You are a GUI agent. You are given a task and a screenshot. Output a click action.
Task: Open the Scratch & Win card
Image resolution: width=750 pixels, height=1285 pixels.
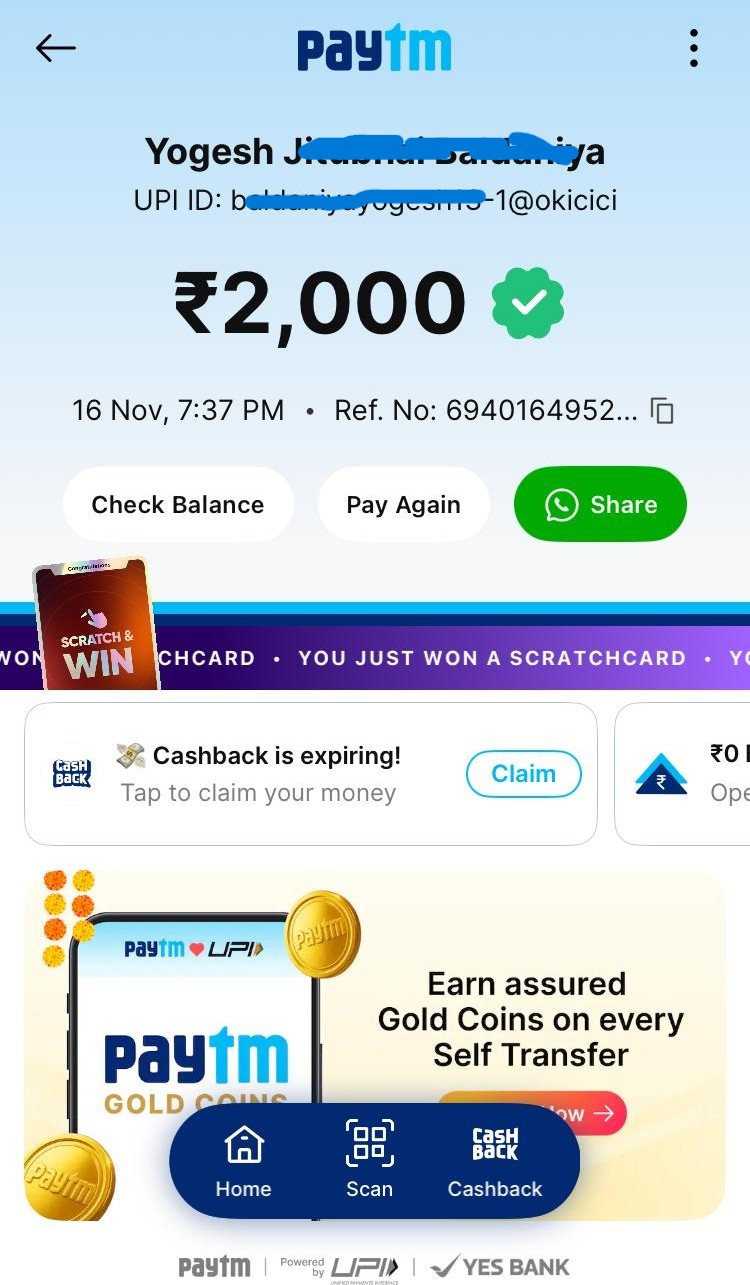(x=95, y=624)
